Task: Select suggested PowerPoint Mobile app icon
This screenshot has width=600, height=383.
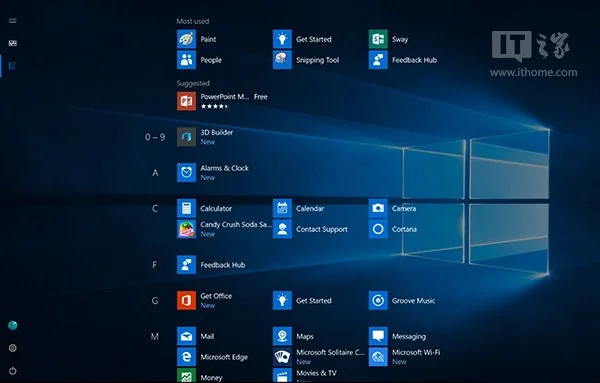Action: coord(186,101)
